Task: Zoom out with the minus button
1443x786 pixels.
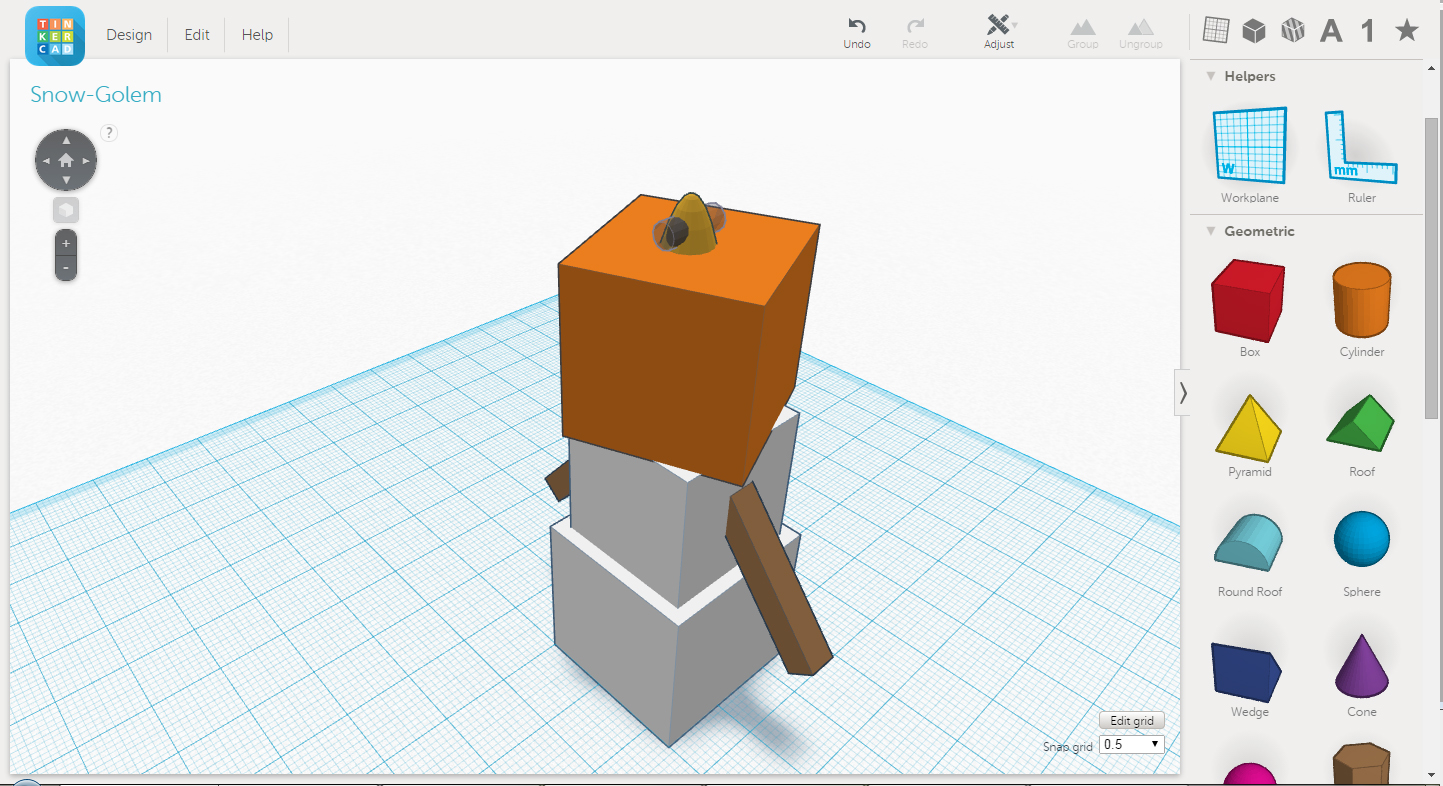Action: coord(66,268)
